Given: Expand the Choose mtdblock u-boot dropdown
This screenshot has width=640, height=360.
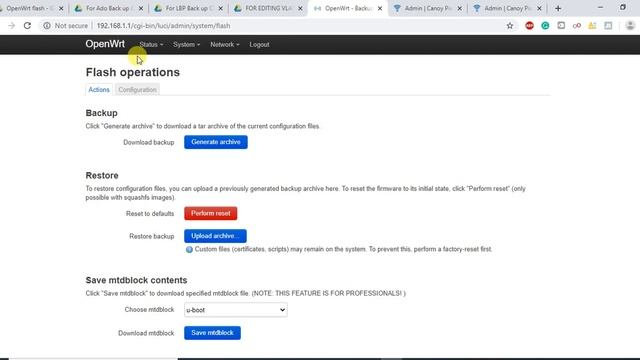Looking at the screenshot, I should (236, 310).
